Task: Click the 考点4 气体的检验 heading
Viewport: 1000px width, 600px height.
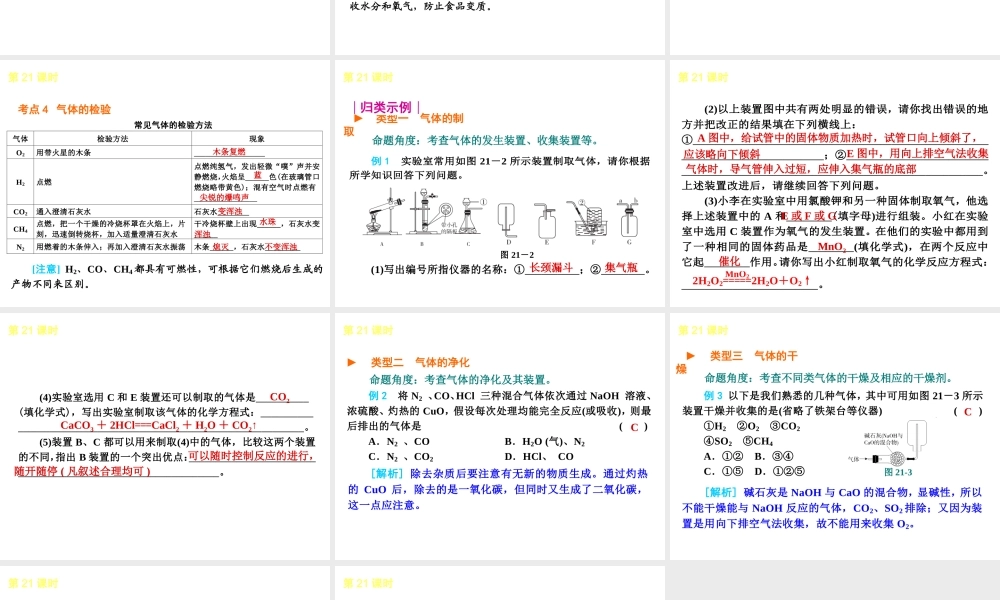Action: pyautogui.click(x=64, y=109)
